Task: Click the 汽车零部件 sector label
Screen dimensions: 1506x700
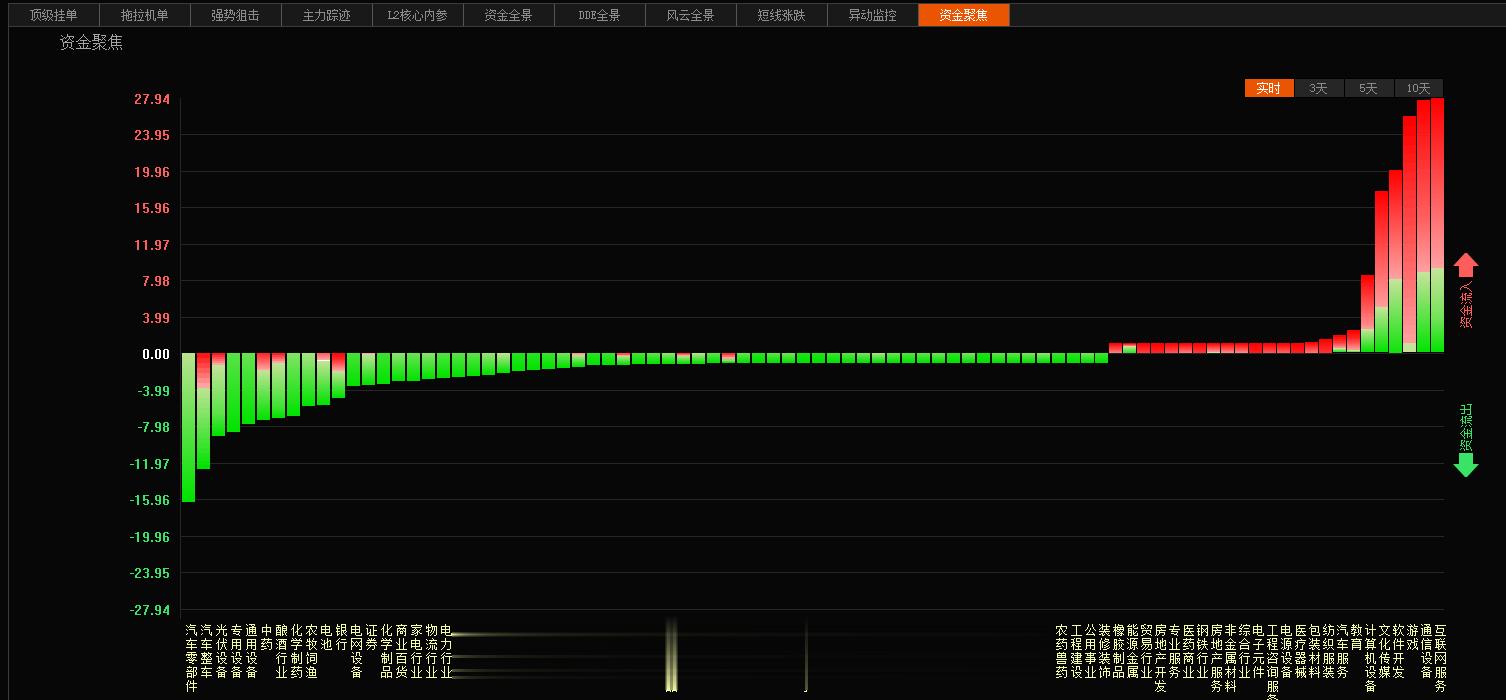Action: click(191, 659)
